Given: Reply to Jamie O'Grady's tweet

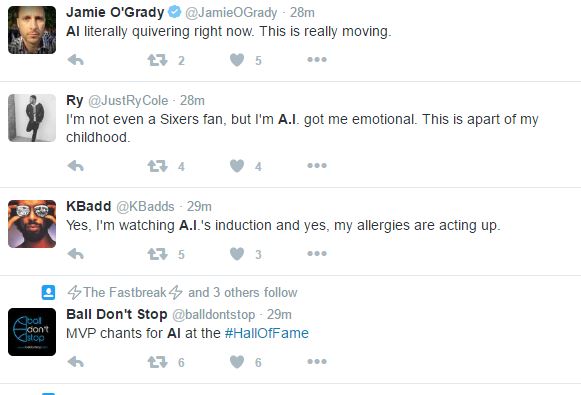Looking at the screenshot, I should tap(76, 60).
